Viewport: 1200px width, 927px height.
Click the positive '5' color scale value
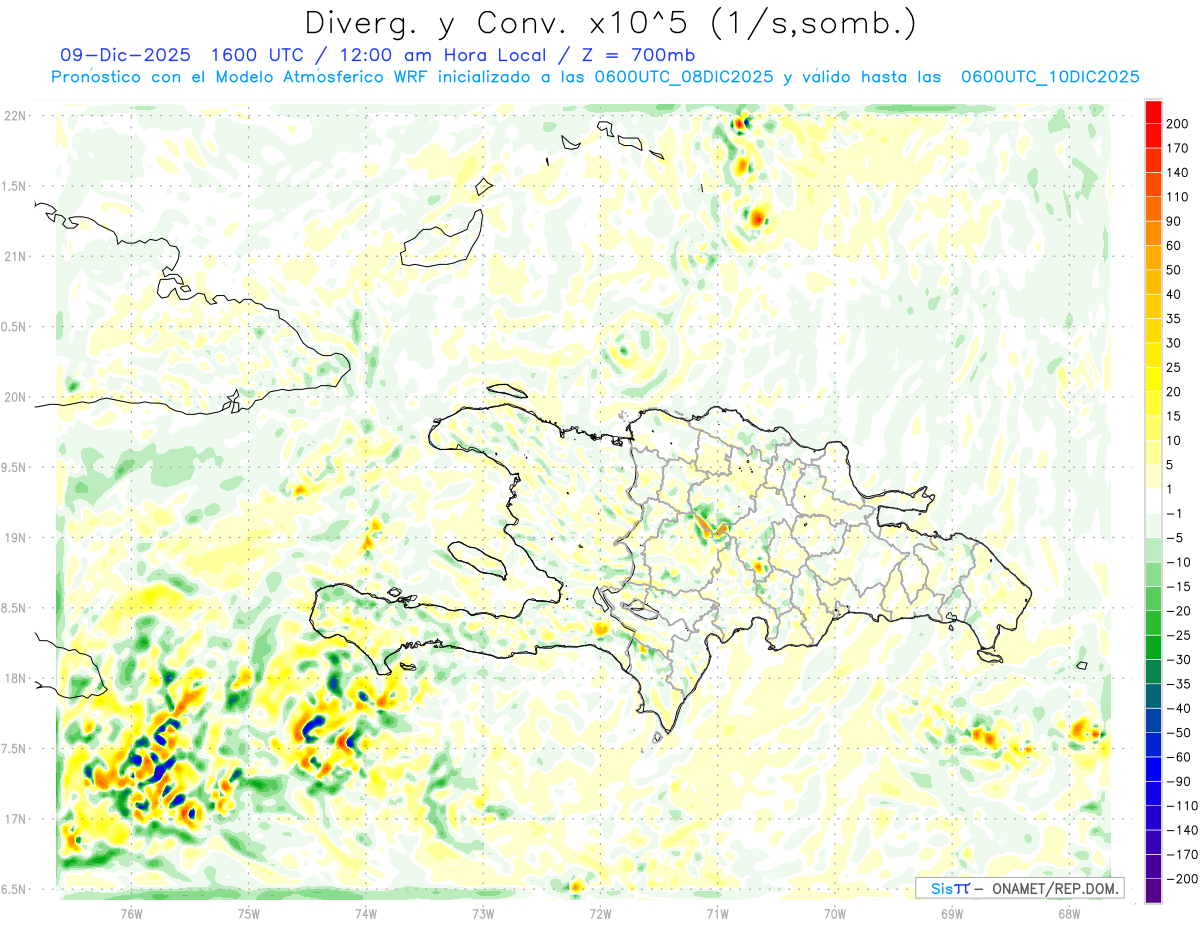click(x=1172, y=465)
